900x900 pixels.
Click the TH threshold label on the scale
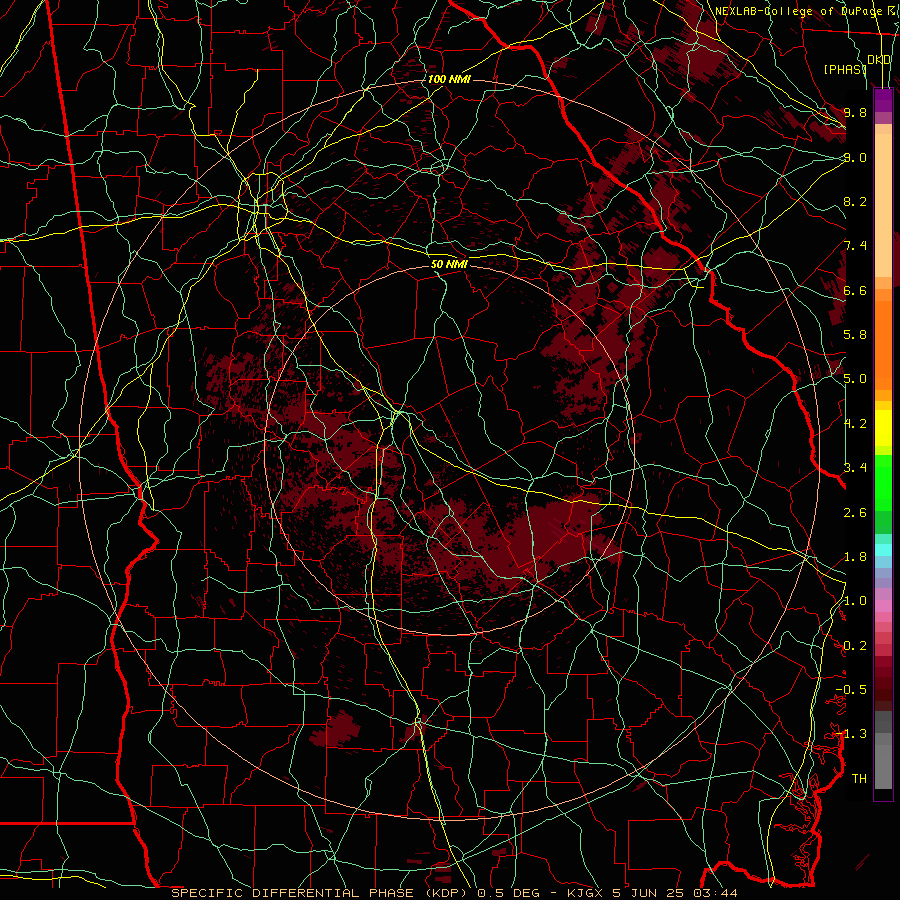[859, 779]
